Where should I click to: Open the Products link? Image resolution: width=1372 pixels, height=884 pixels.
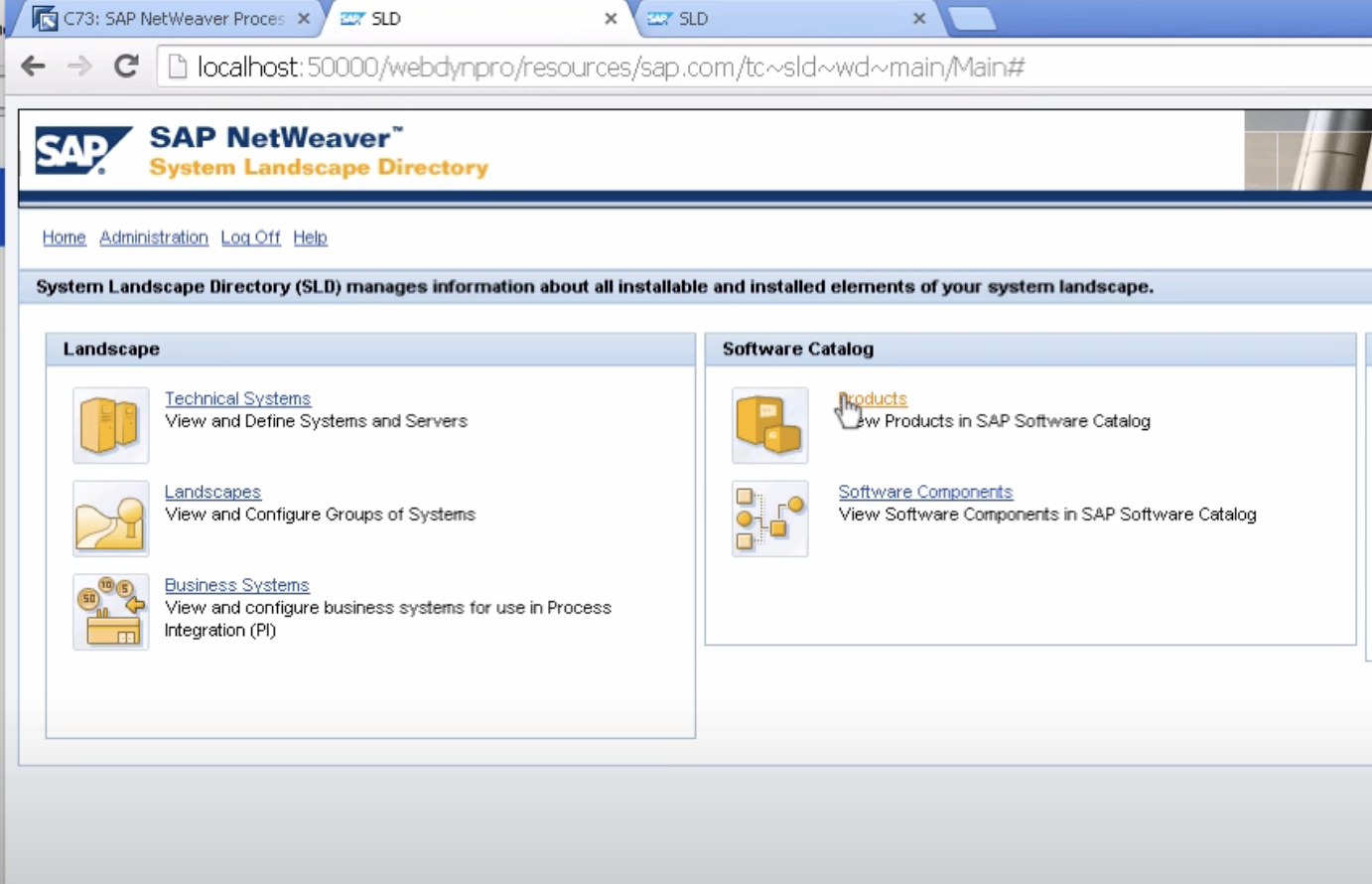873,398
